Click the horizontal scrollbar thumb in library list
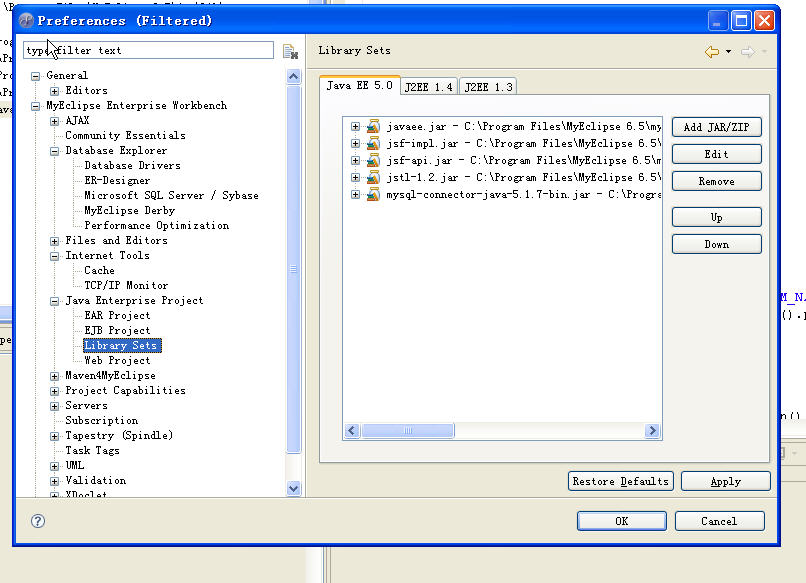This screenshot has width=806, height=583. (x=408, y=430)
